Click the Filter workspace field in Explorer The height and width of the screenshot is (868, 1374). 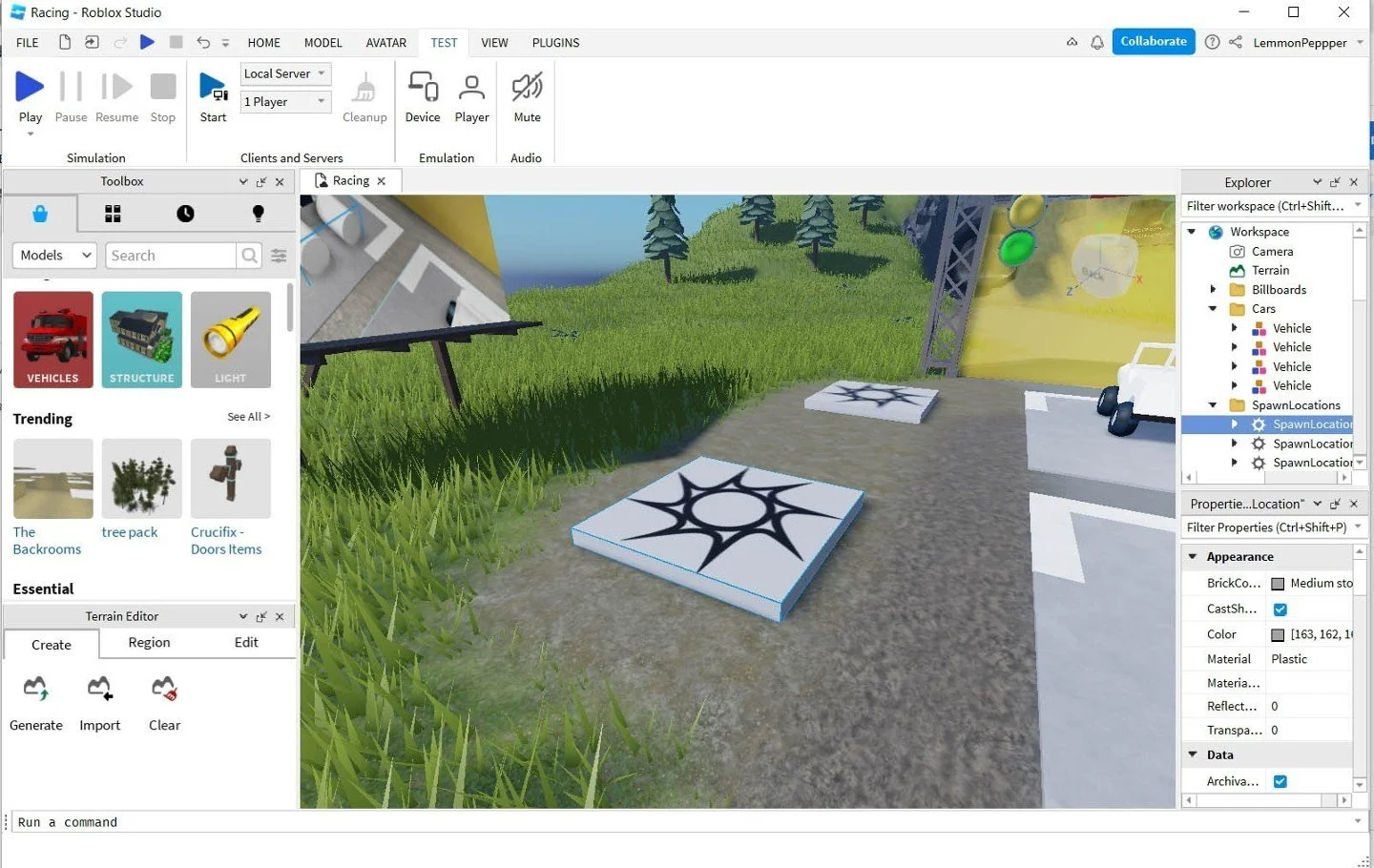1273,206
